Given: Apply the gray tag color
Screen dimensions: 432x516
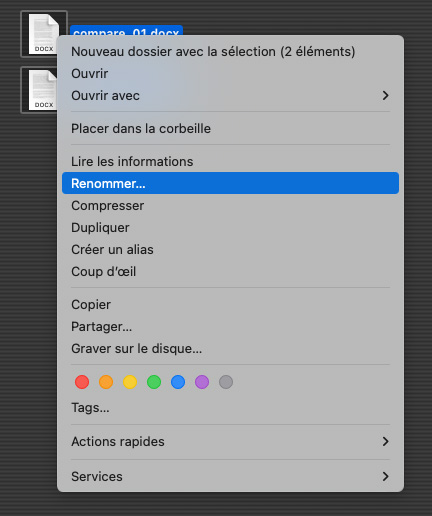Looking at the screenshot, I should (226, 382).
